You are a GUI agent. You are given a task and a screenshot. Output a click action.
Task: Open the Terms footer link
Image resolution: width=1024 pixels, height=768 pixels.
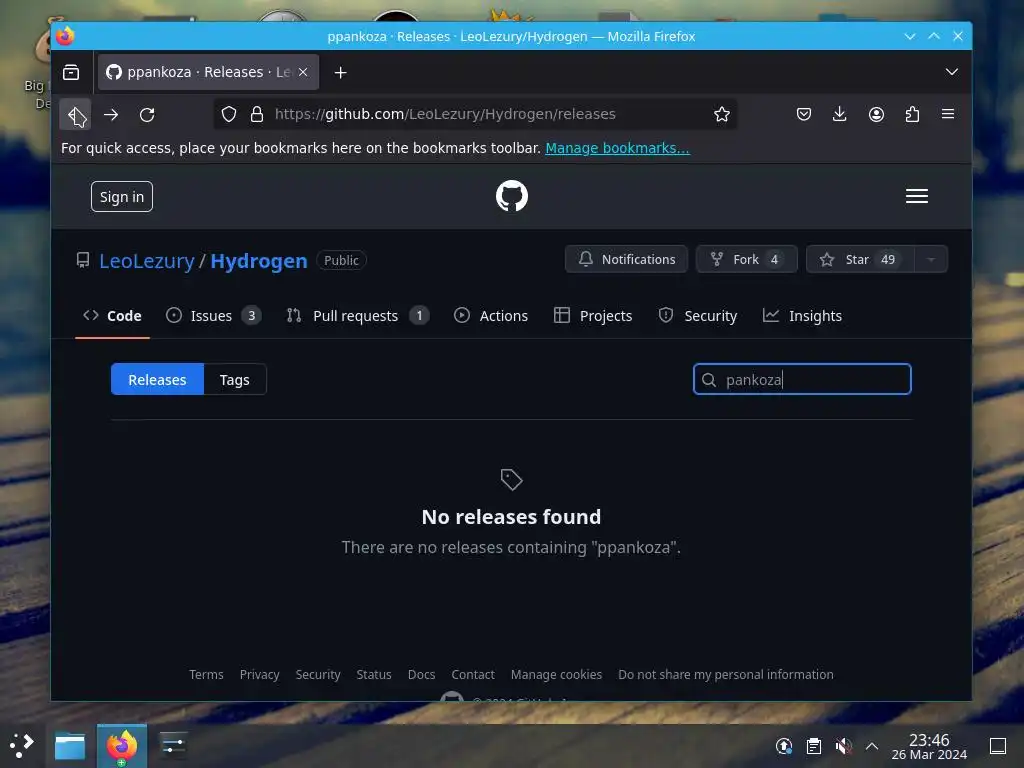point(206,675)
